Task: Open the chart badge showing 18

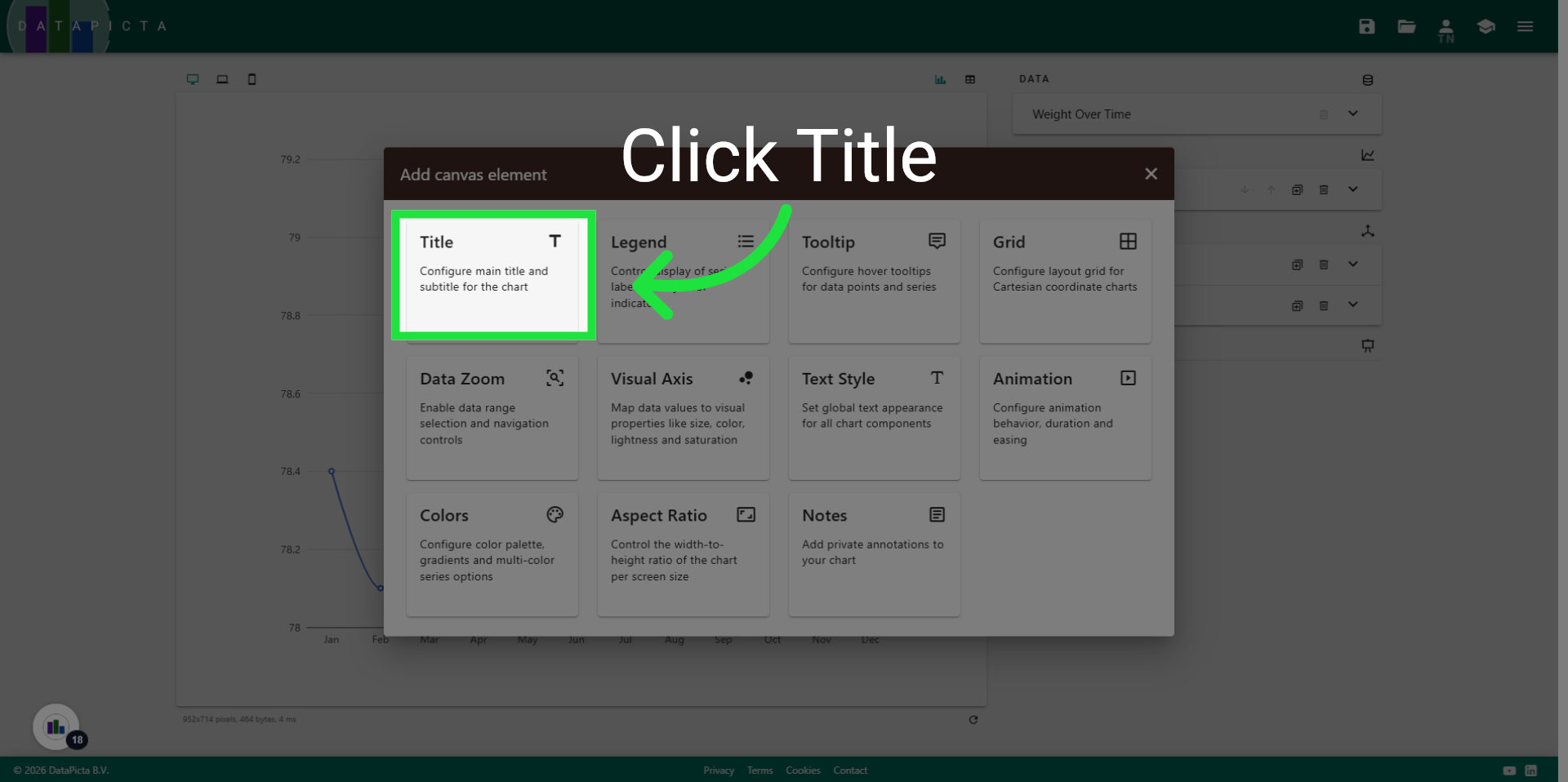Action: 56,727
